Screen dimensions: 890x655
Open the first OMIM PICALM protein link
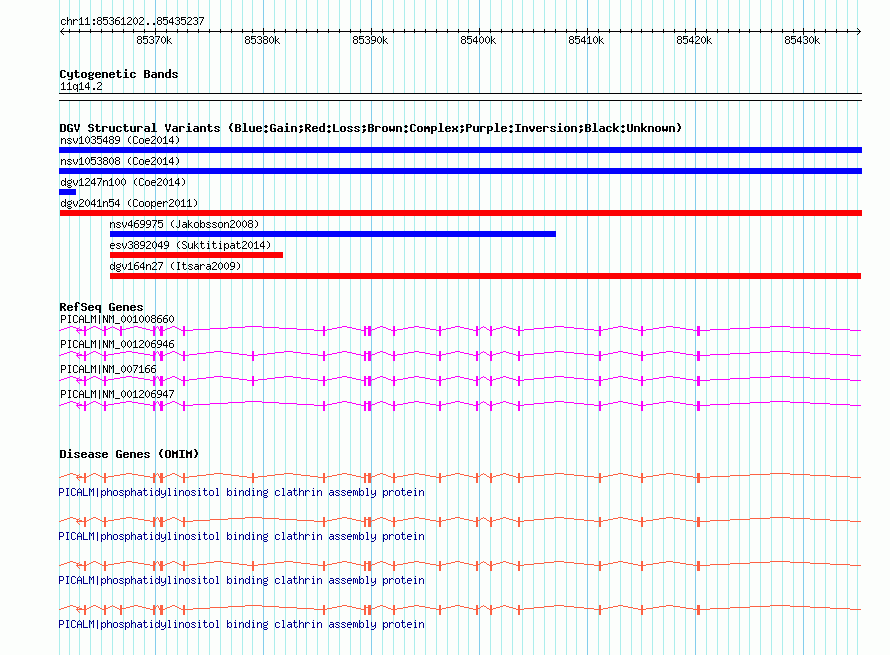(241, 493)
